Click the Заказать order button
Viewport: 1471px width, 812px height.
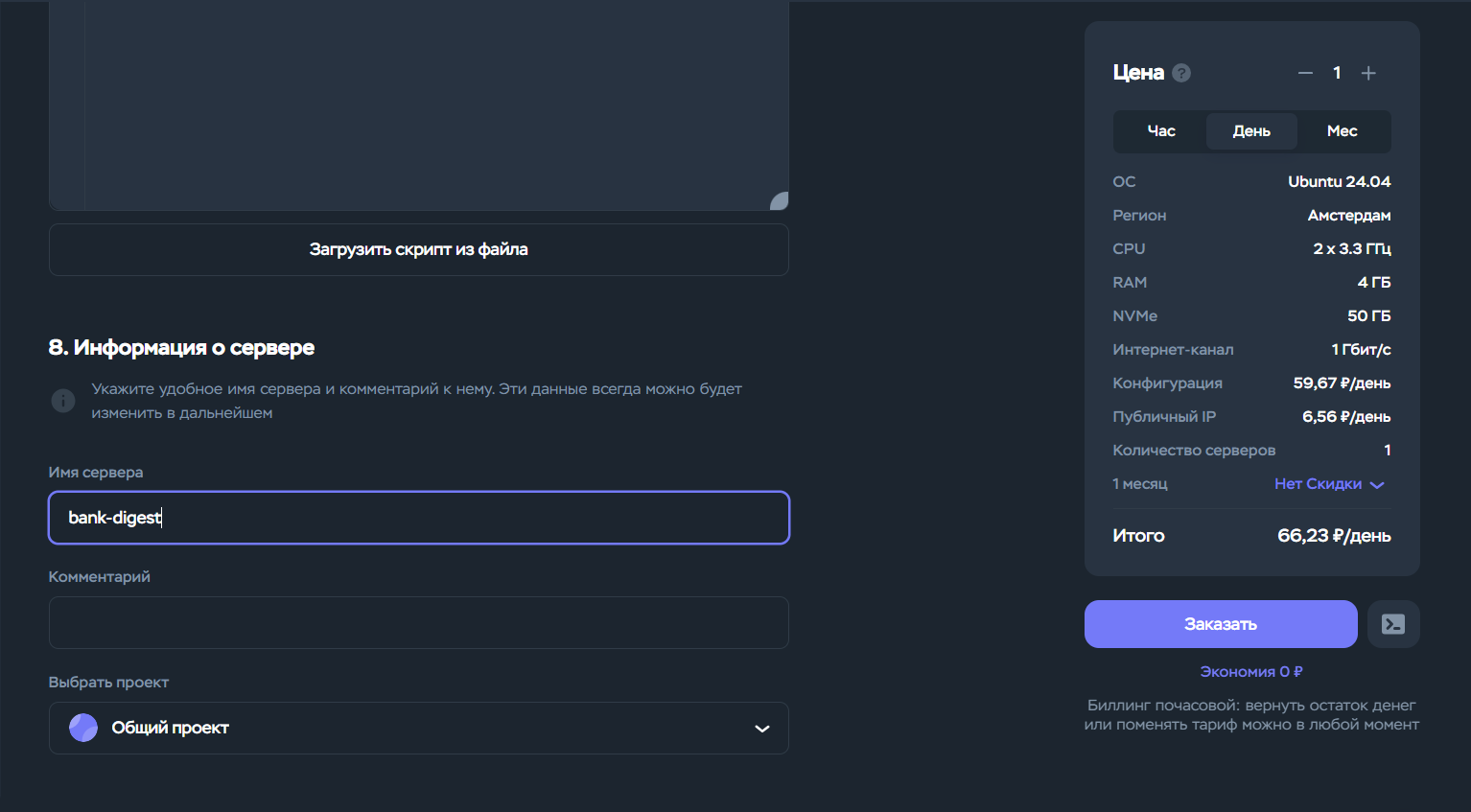click(x=1221, y=624)
